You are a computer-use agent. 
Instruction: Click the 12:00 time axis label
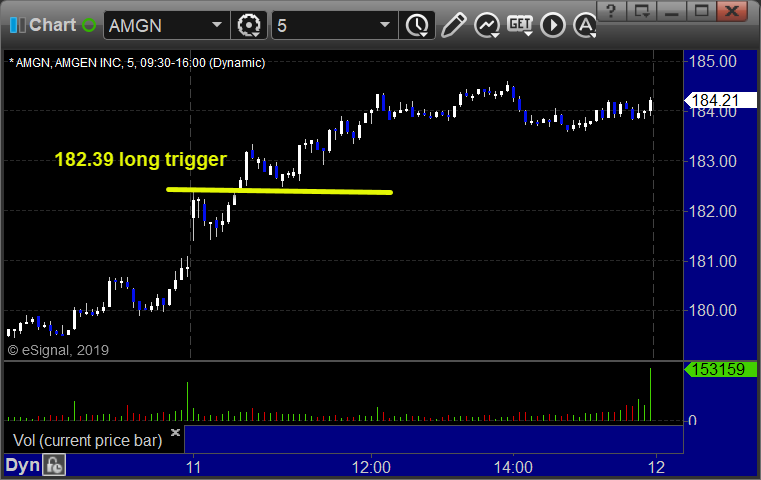[x=371, y=467]
